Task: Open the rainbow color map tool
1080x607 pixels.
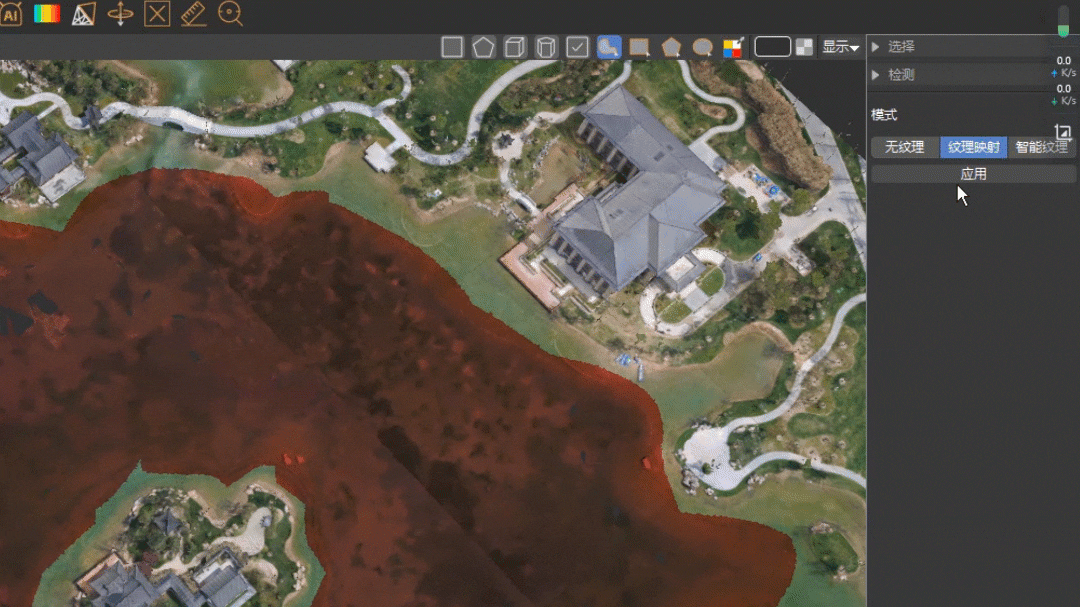Action: click(x=47, y=14)
